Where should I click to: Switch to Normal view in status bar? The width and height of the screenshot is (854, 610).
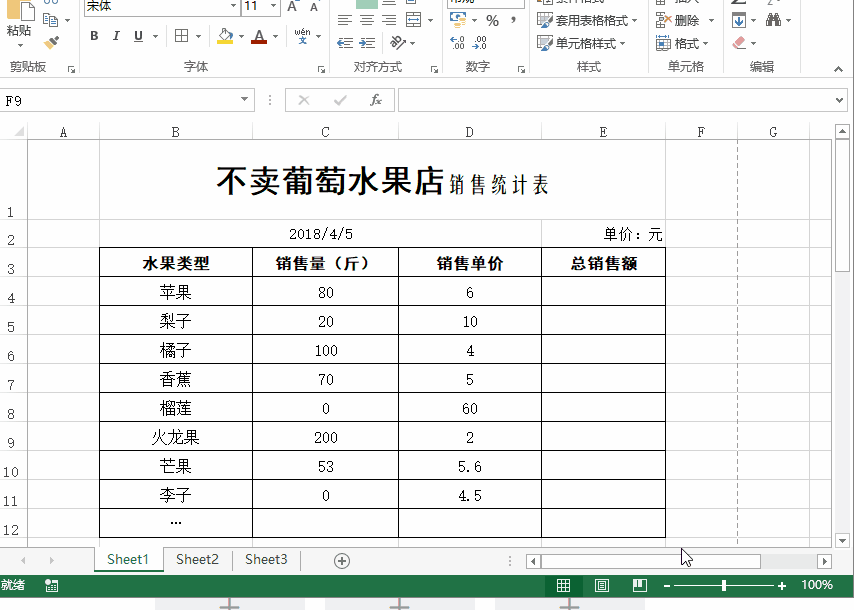click(x=564, y=585)
